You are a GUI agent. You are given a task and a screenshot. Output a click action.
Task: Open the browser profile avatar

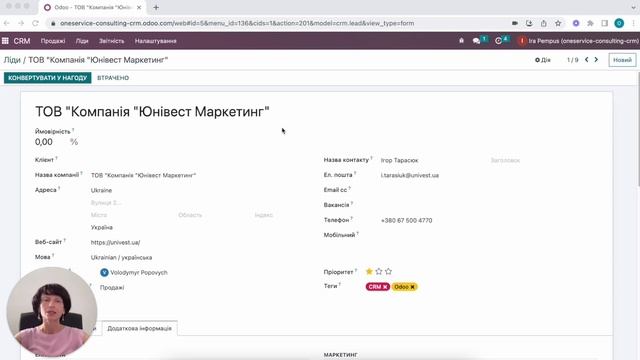pos(619,23)
